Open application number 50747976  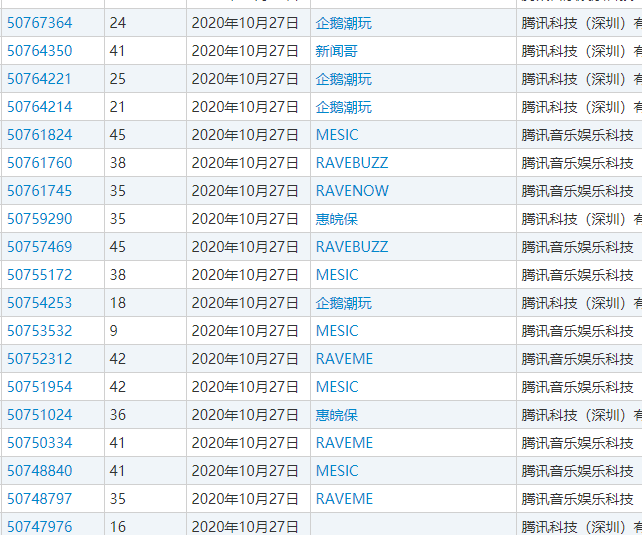pos(40,527)
